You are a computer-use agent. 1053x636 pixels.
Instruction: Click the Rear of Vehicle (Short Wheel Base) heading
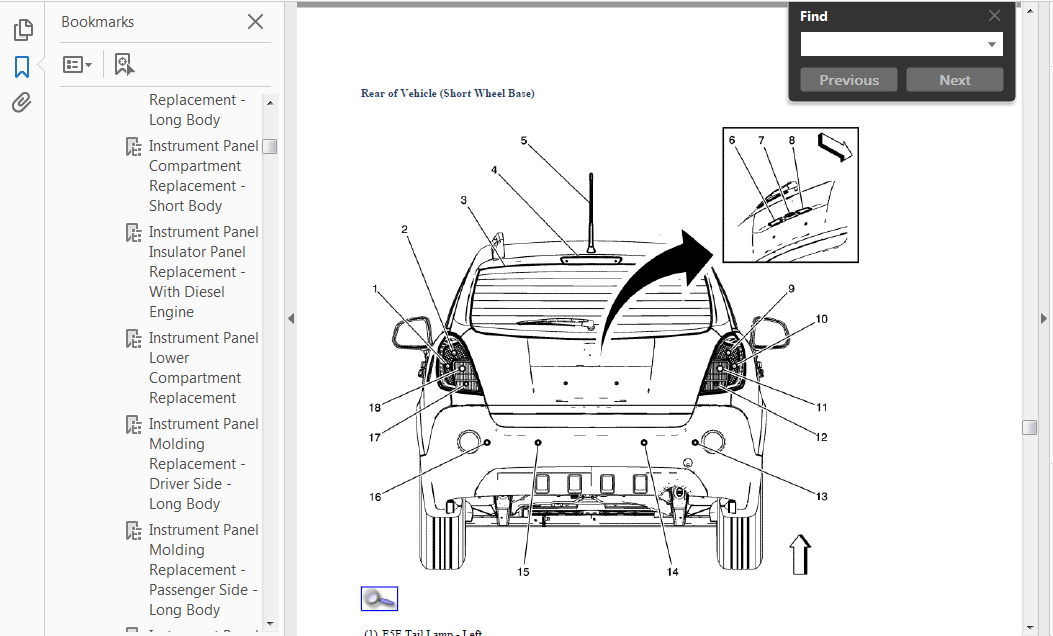[x=447, y=93]
